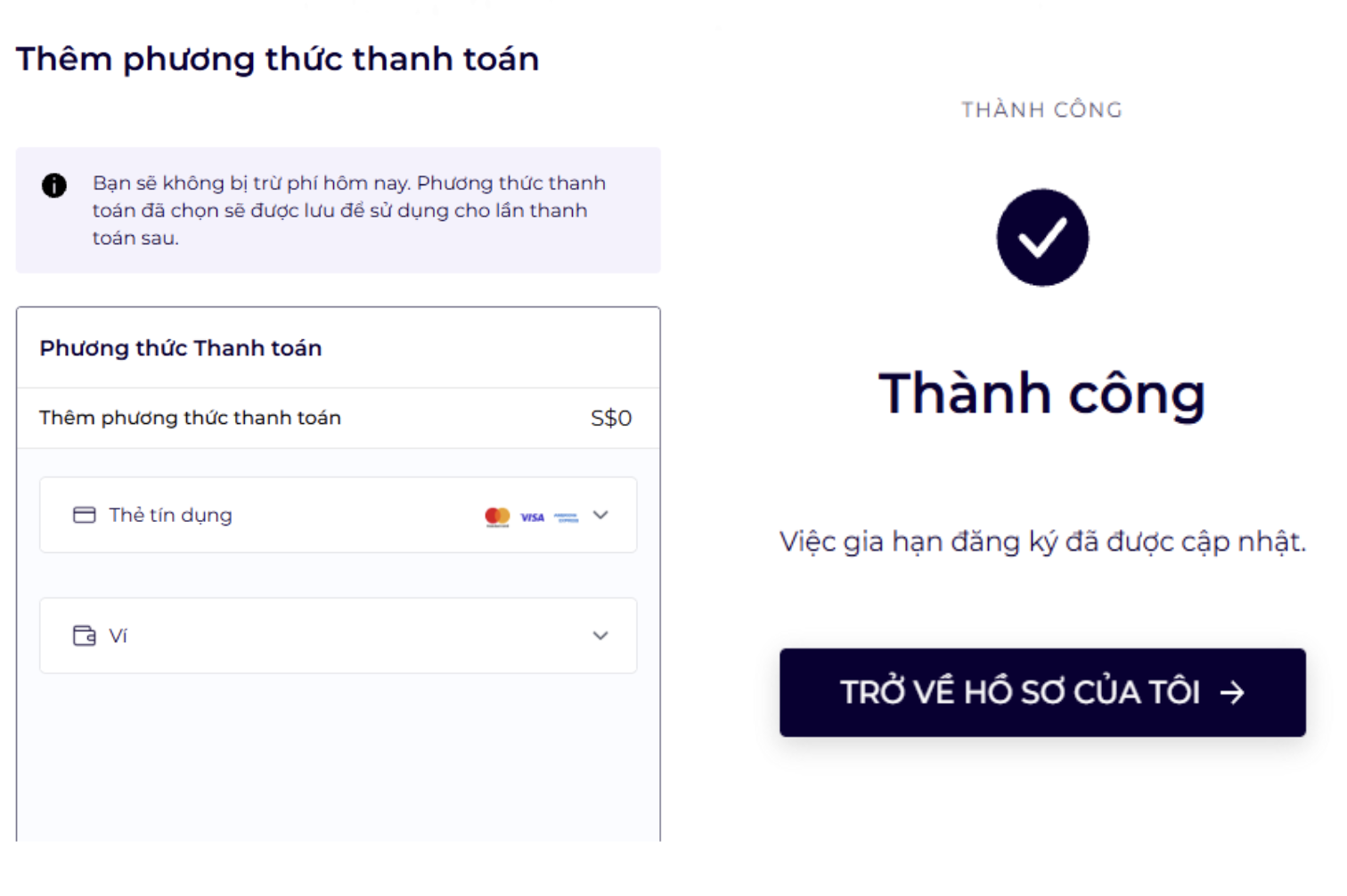
Task: Click the S$0 amount
Action: [x=611, y=418]
